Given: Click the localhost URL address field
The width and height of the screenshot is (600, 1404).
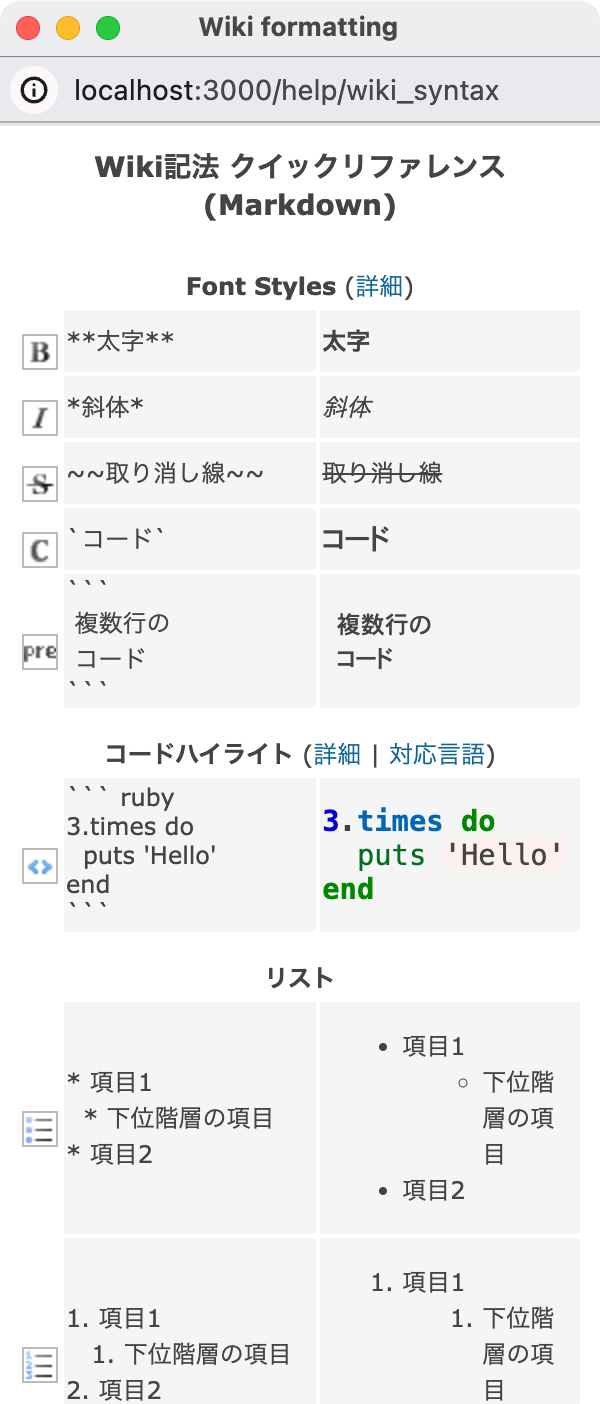Looking at the screenshot, I should point(286,91).
